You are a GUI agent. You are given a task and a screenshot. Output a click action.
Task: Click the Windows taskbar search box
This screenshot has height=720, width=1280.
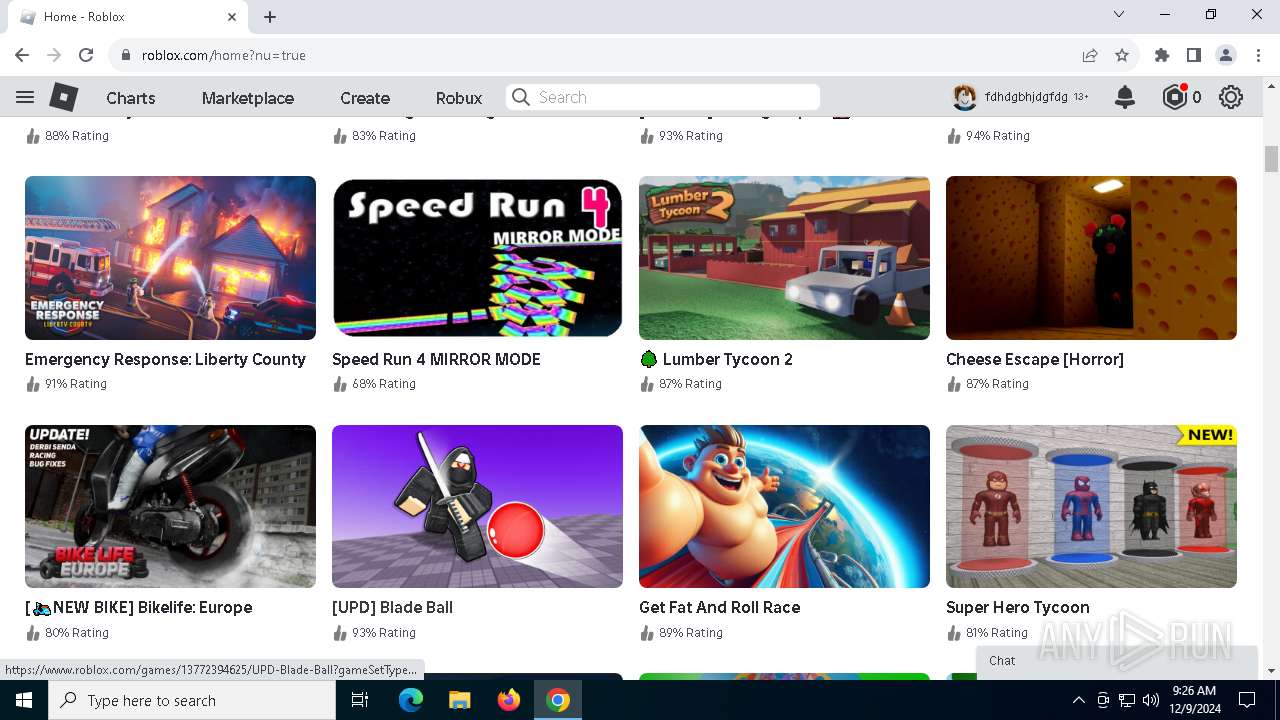(x=192, y=700)
